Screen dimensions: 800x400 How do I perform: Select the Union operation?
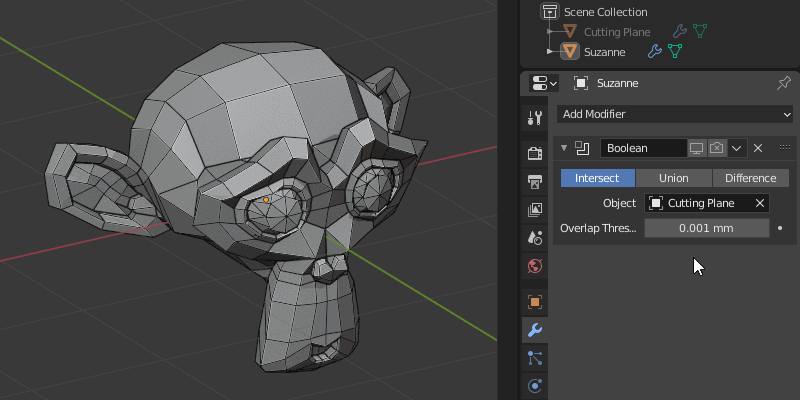coord(673,178)
